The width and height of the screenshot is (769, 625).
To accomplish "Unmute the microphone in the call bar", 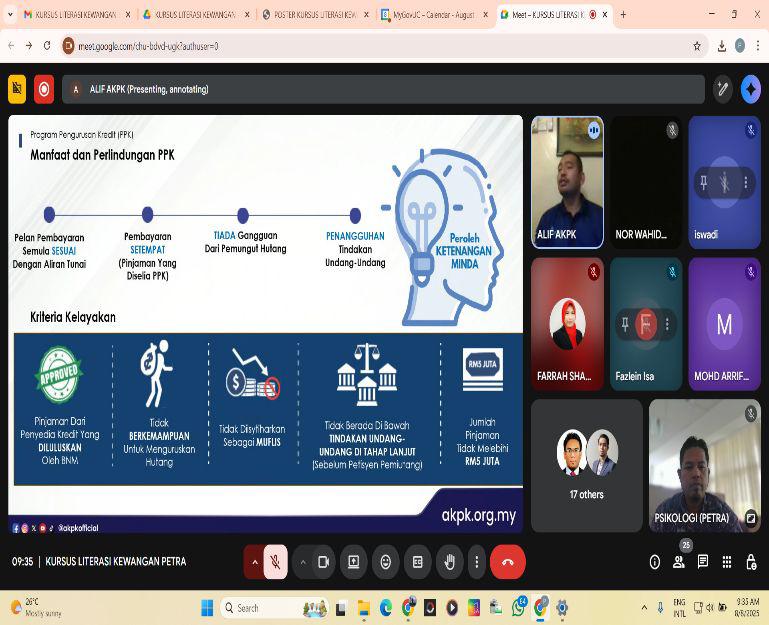I will point(276,562).
